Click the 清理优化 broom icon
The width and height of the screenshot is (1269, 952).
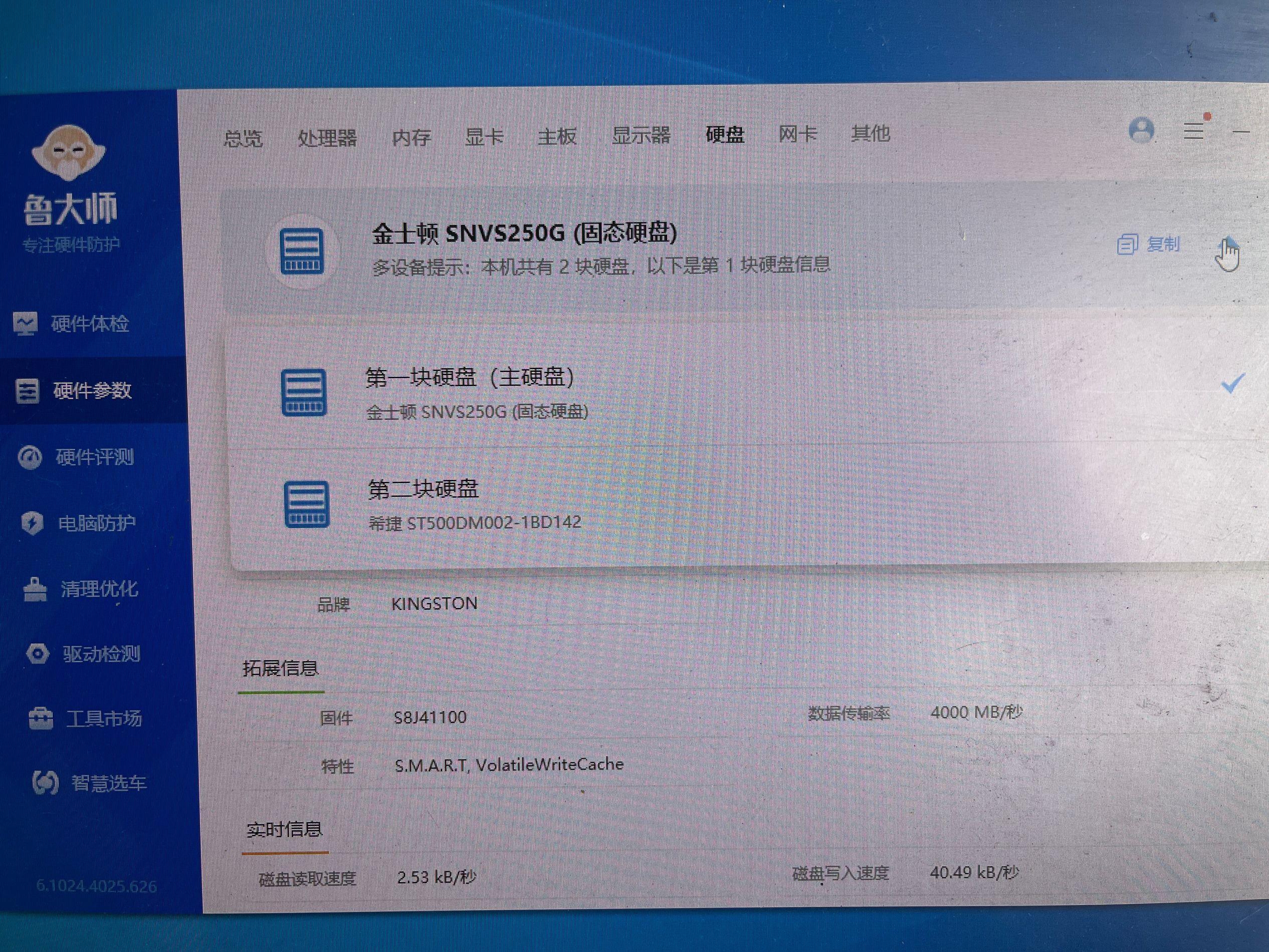coord(35,589)
